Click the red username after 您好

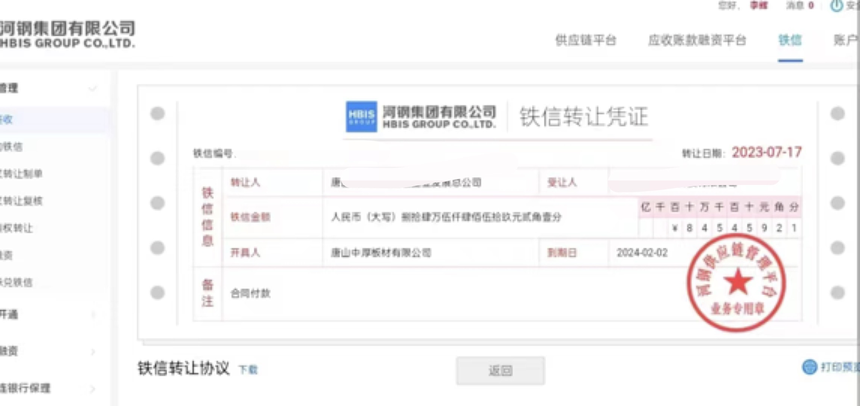759,5
